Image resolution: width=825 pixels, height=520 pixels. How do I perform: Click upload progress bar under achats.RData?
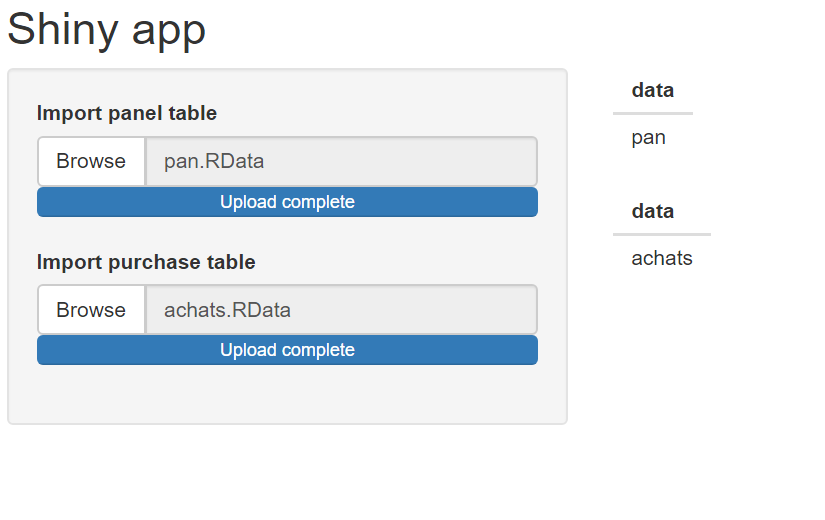287,350
